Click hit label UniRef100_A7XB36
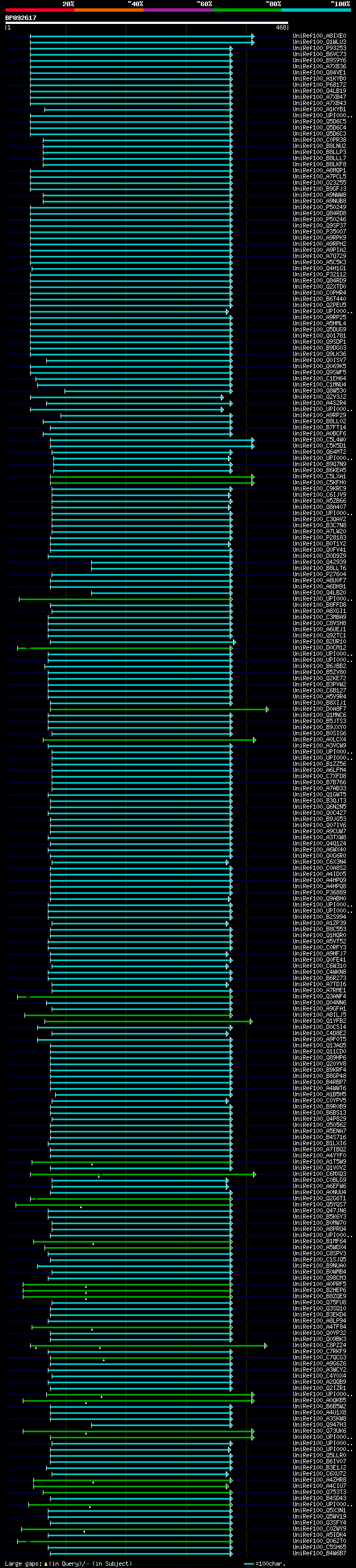 (319, 66)
